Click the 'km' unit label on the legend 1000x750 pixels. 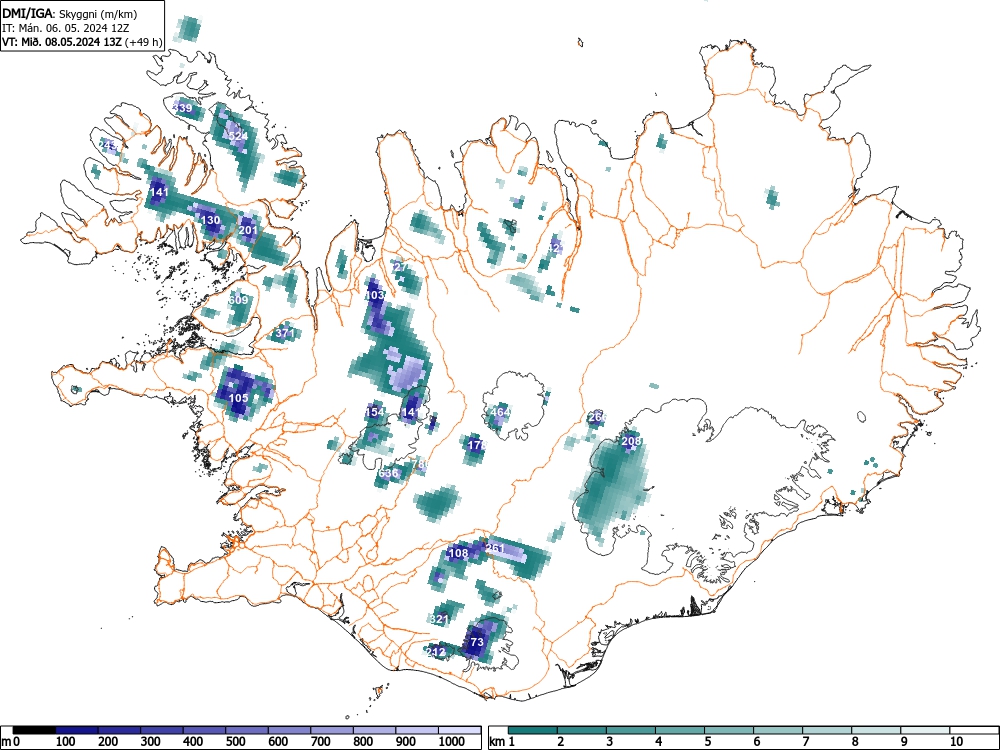[x=497, y=742]
